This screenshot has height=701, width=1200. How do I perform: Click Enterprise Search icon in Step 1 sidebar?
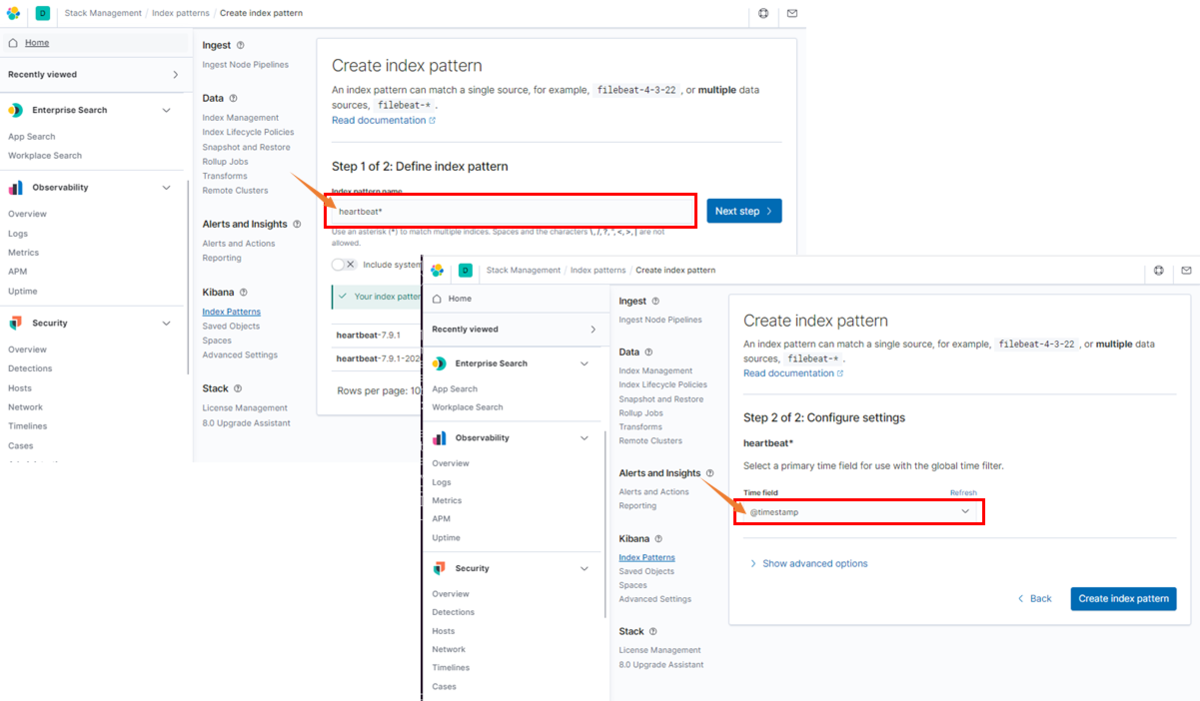coord(16,110)
